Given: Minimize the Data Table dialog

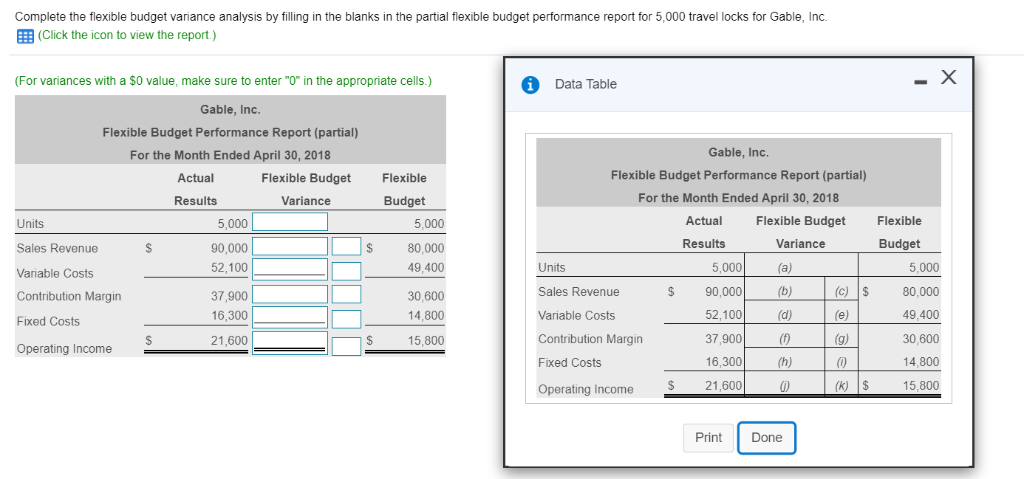Looking at the screenshot, I should [x=921, y=81].
